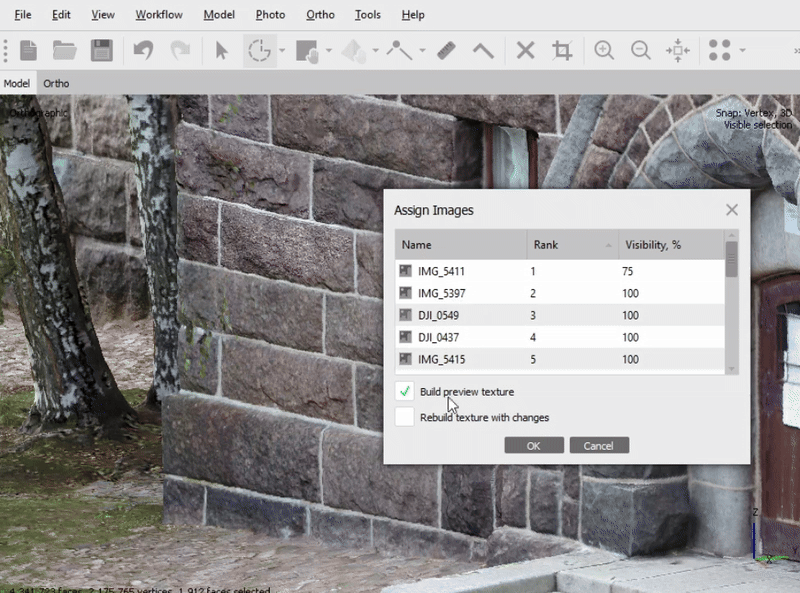Sort image list by Name column
Viewport: 800px width, 593px height.
(461, 245)
